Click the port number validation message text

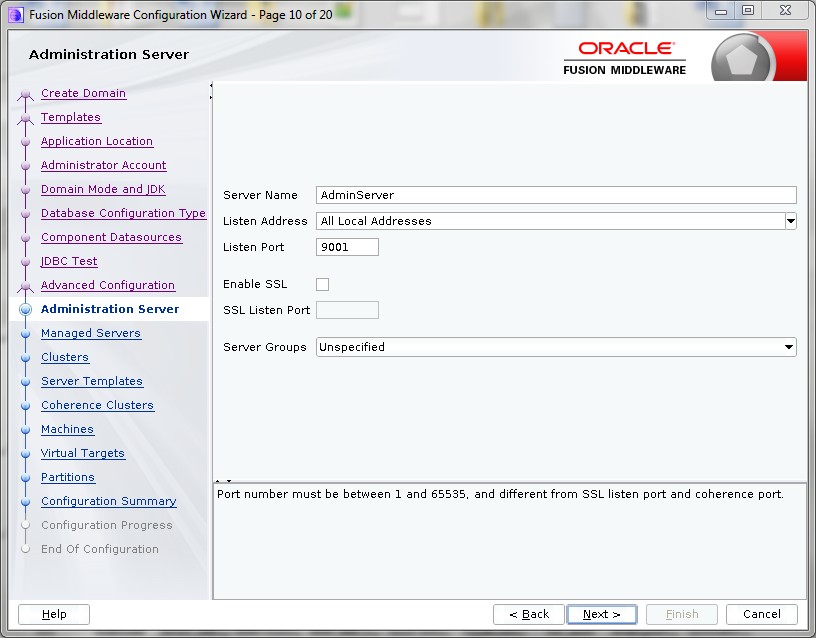[500, 494]
